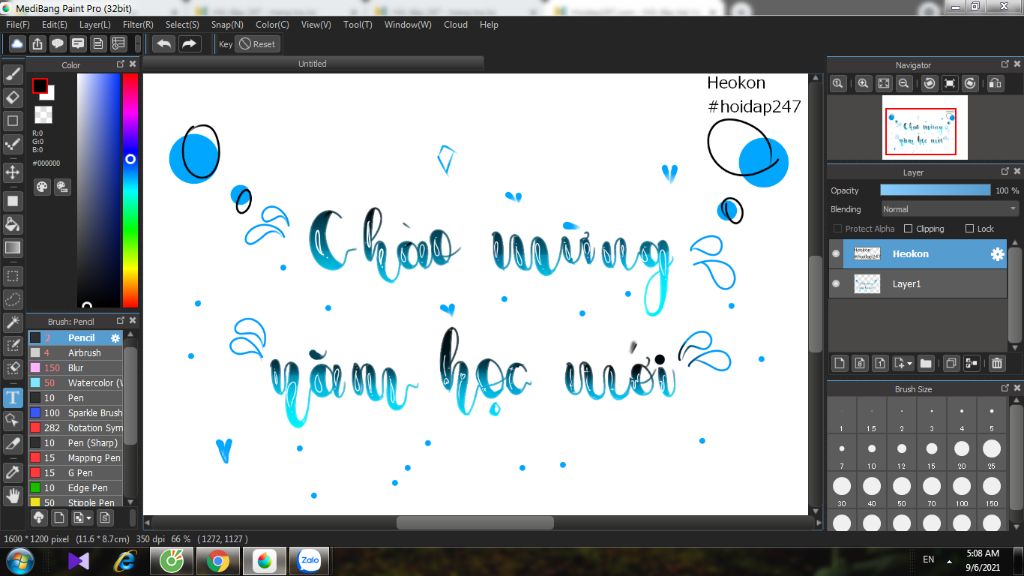Select the Bucket fill tool
Screen dimensions: 1024x576
(x=12, y=225)
